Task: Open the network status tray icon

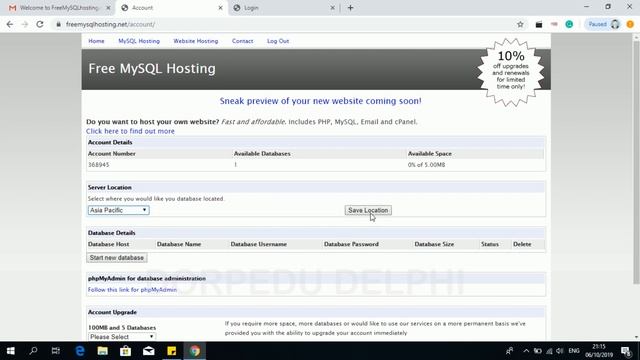Action: pyautogui.click(x=549, y=351)
